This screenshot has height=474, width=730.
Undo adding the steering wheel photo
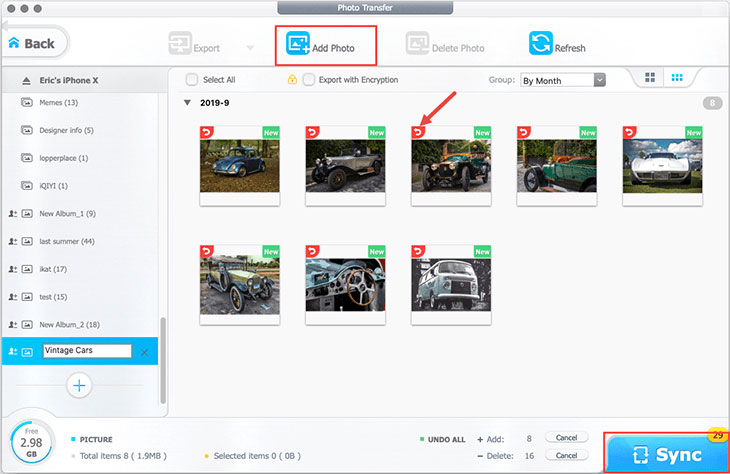[x=312, y=251]
